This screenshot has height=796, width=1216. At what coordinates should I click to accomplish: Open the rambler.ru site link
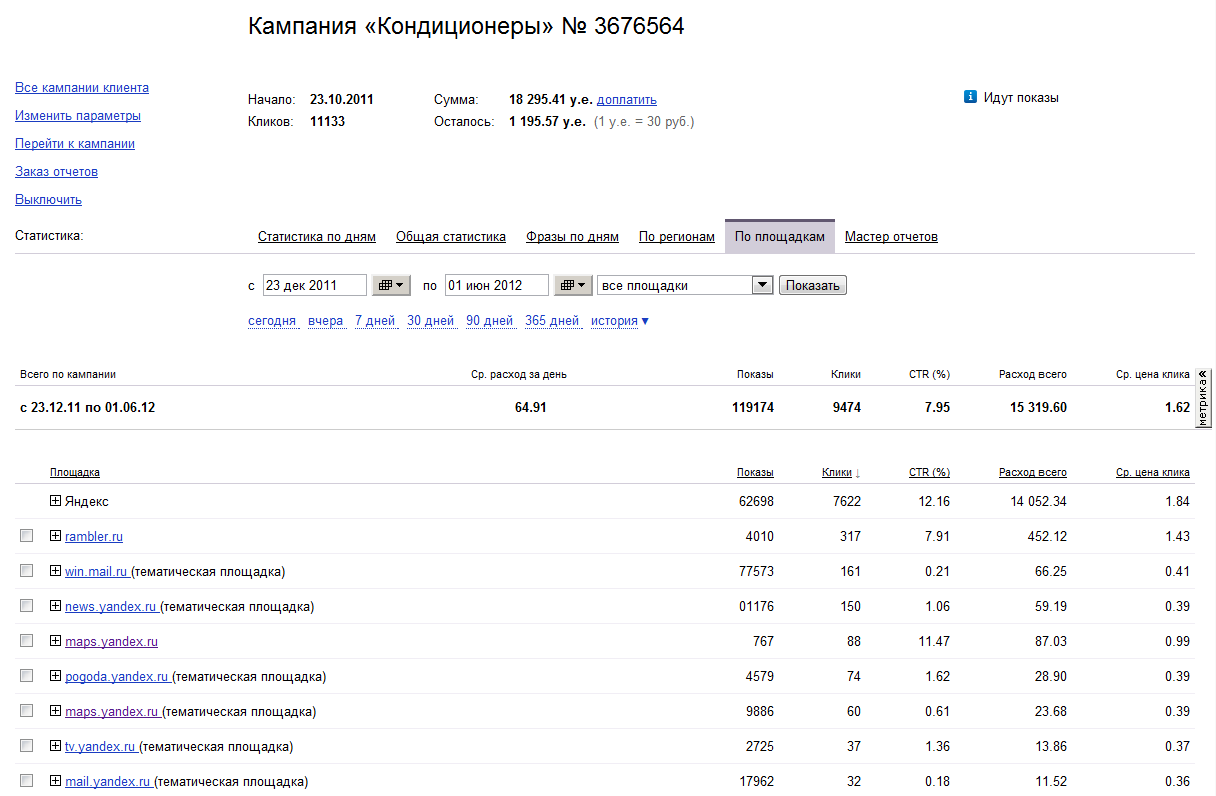pyautogui.click(x=94, y=537)
